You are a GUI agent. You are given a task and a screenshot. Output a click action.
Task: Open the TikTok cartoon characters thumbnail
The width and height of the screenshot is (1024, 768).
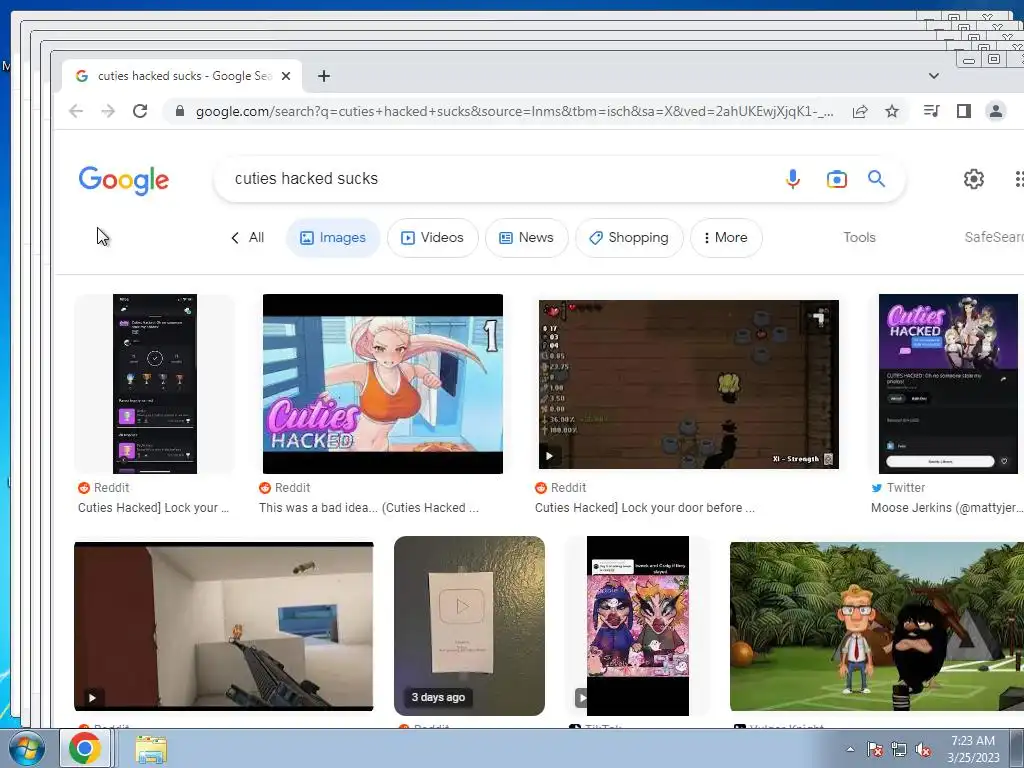pyautogui.click(x=637, y=626)
